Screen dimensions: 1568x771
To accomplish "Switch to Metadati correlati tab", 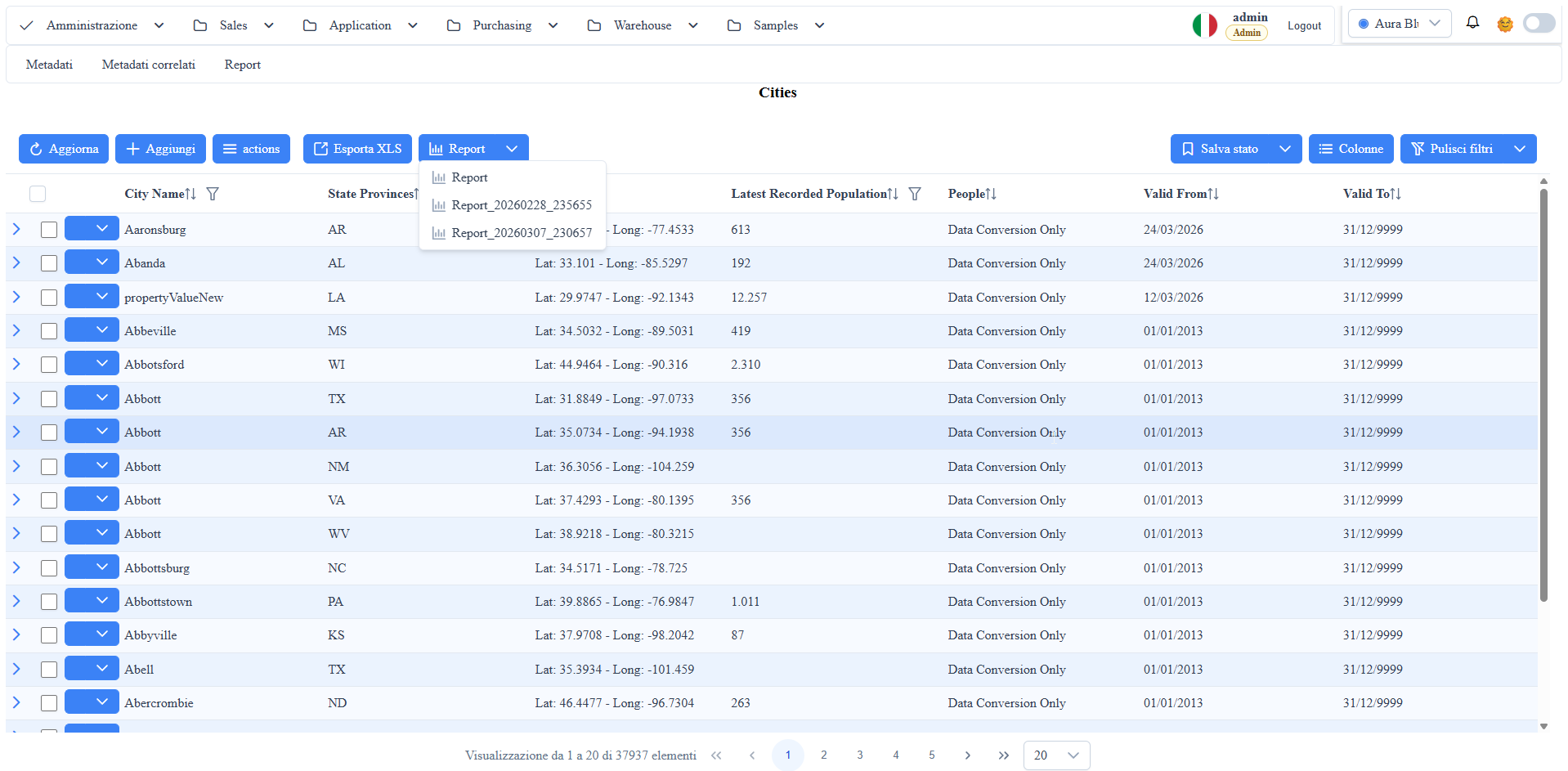I will click(x=149, y=65).
